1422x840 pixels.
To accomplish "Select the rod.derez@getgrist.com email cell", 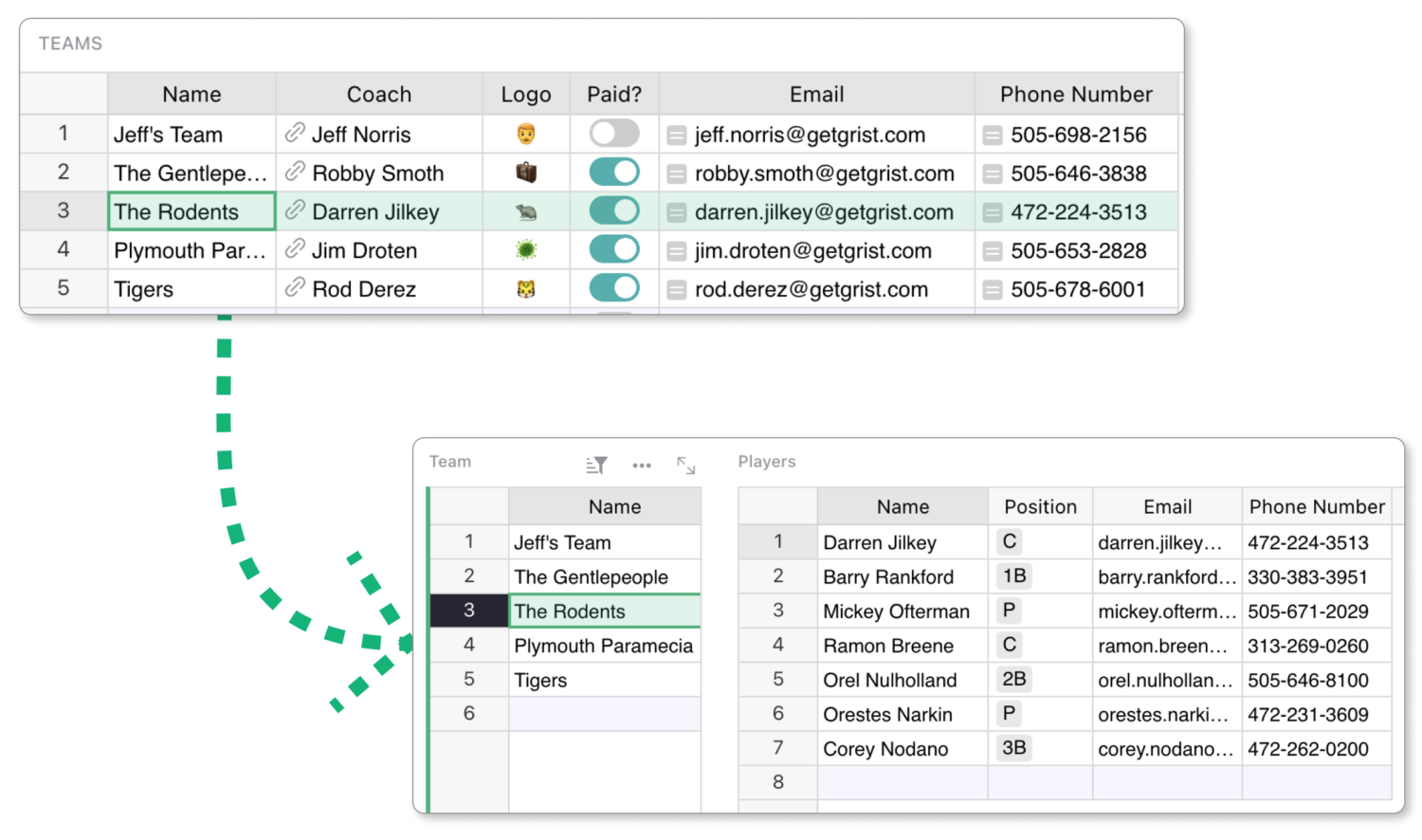I will point(817,289).
